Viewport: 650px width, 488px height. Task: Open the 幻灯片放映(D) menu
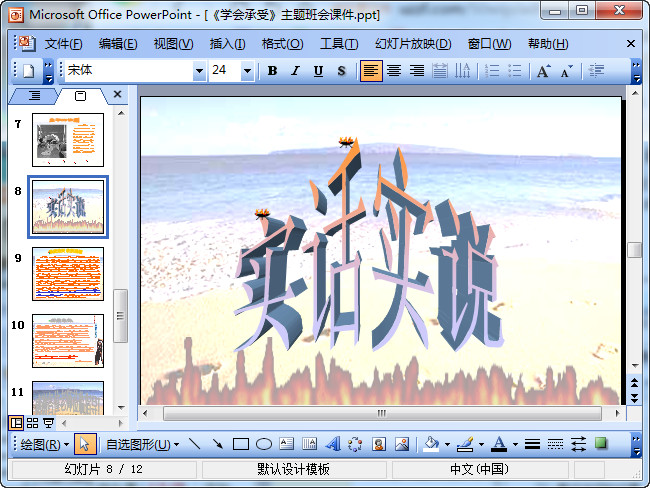[413, 44]
